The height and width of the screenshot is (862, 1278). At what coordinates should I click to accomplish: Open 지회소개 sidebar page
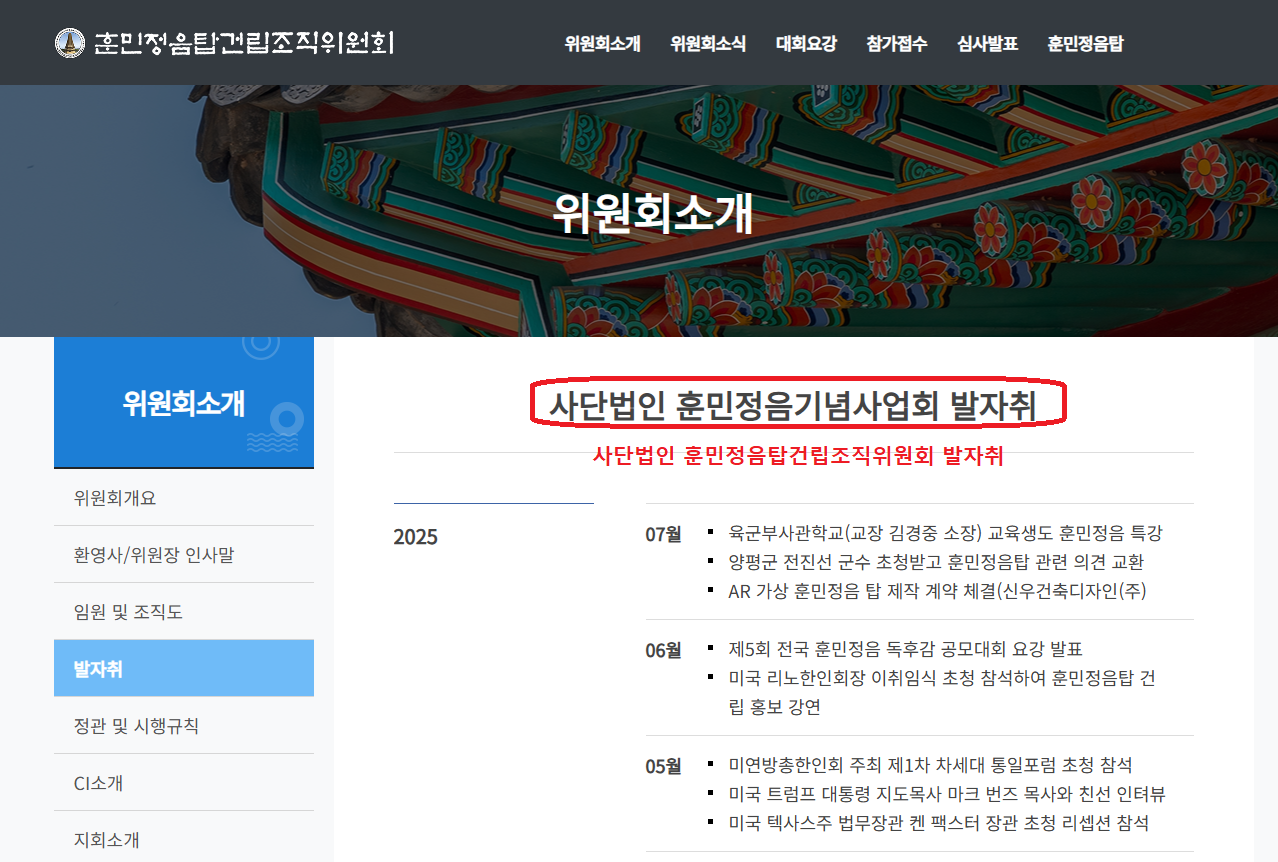184,839
